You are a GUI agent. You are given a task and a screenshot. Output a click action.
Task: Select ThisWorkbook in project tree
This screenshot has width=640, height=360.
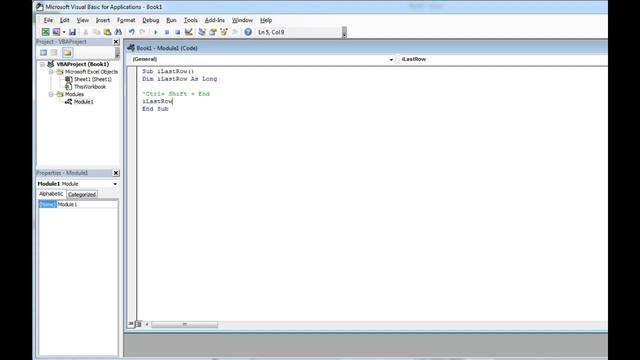(x=90, y=87)
